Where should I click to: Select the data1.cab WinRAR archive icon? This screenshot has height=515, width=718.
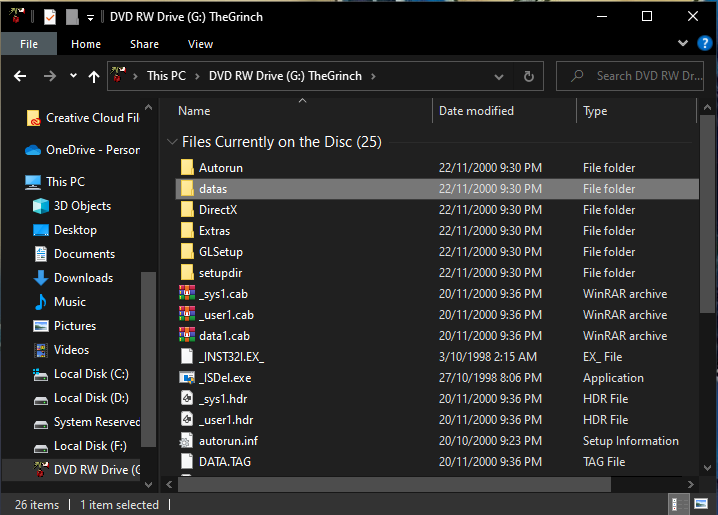187,336
